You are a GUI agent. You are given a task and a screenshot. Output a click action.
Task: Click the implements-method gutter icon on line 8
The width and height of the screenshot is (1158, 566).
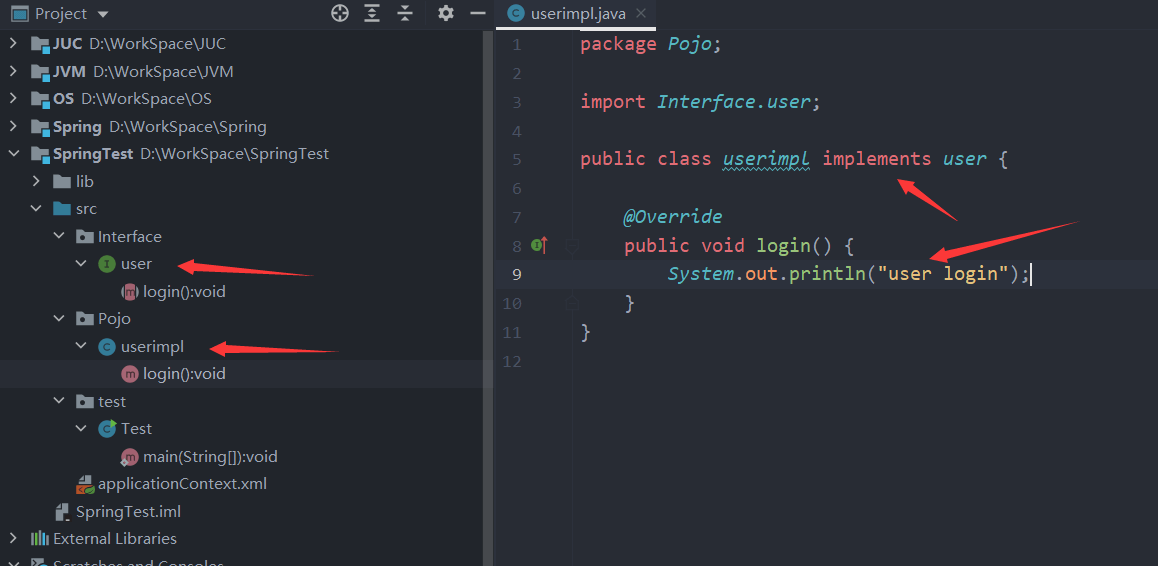pos(540,245)
